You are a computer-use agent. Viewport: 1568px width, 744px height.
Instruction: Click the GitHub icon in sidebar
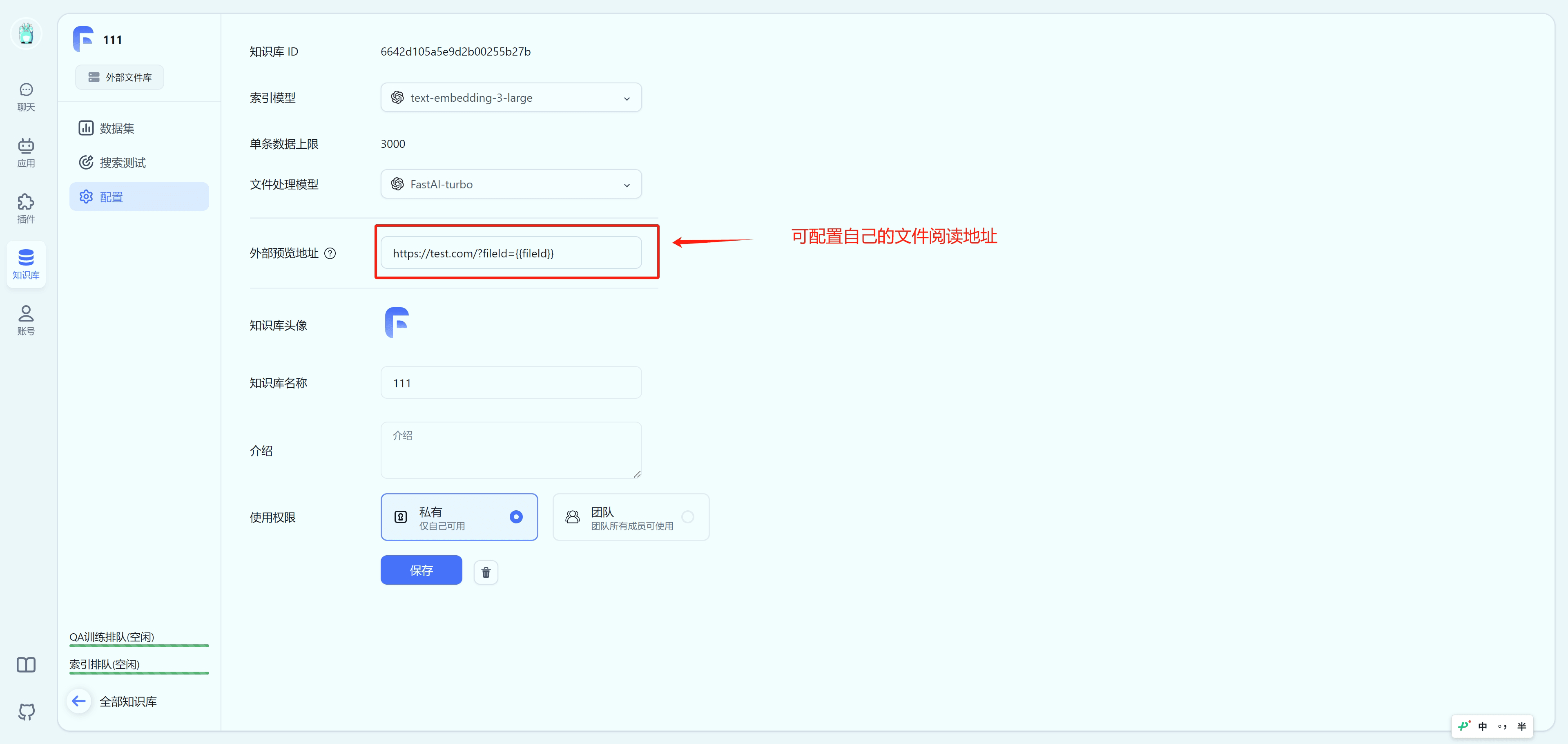point(26,711)
